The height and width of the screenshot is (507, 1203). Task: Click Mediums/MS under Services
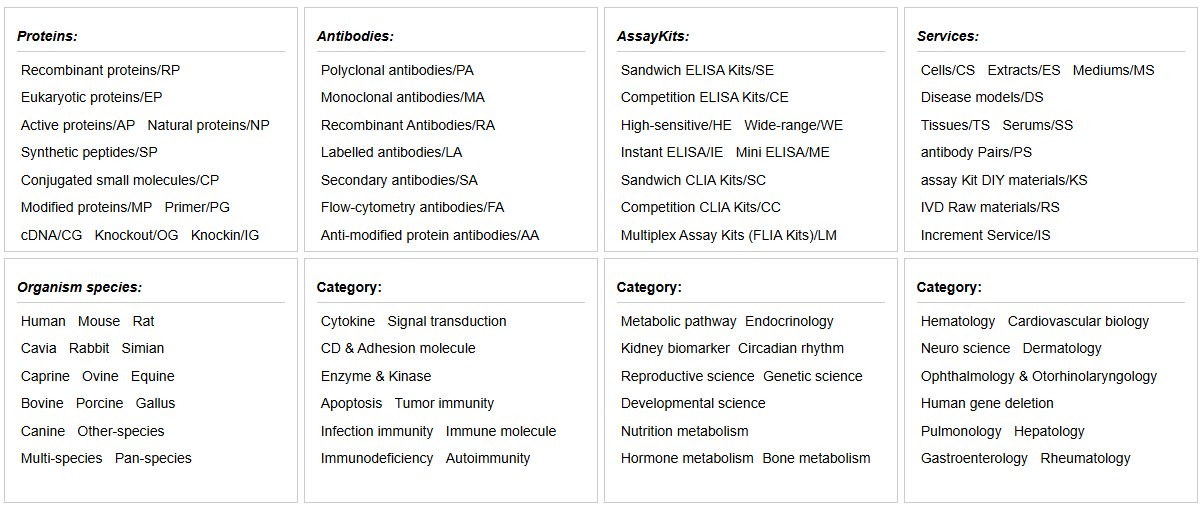coord(1113,70)
